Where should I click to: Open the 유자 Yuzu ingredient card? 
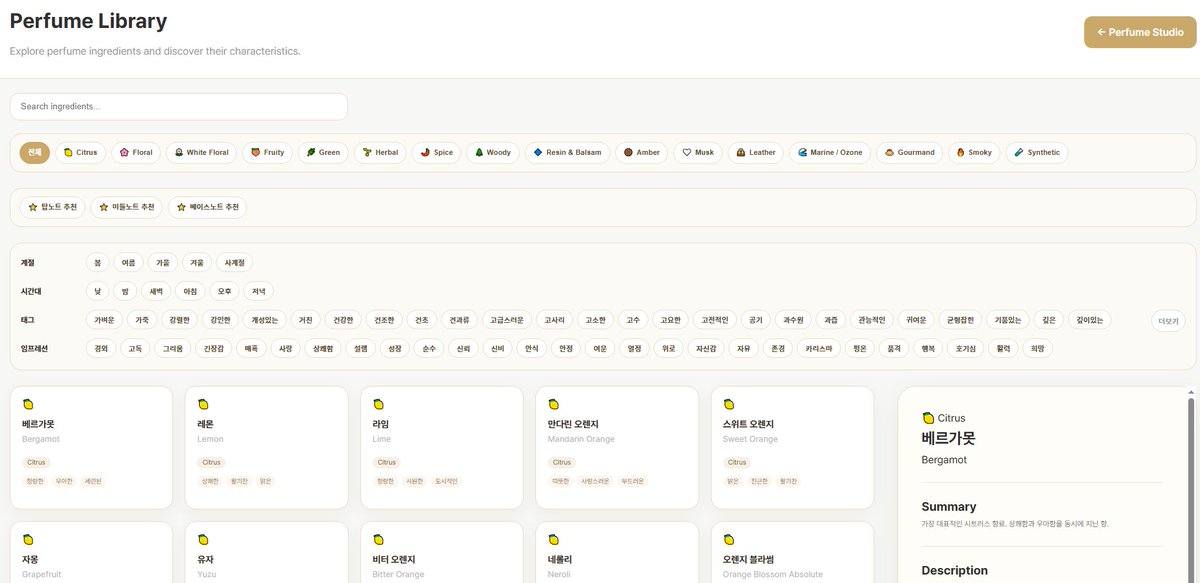tap(266, 552)
